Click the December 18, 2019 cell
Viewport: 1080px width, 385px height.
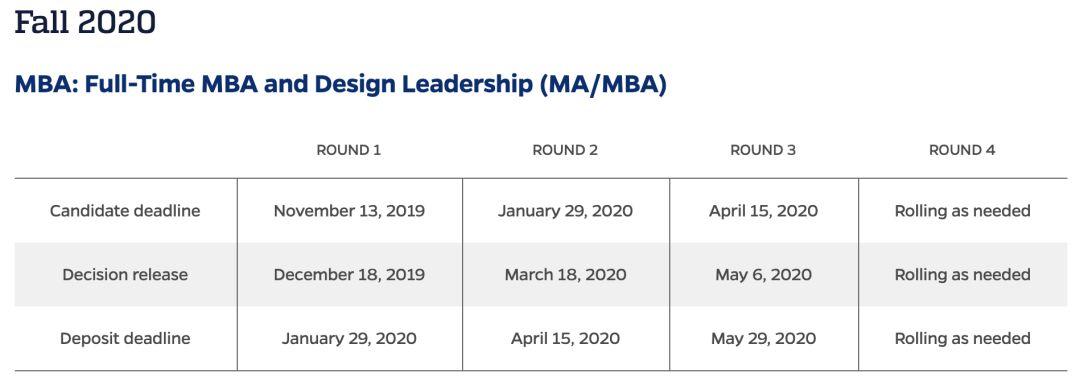coord(349,275)
